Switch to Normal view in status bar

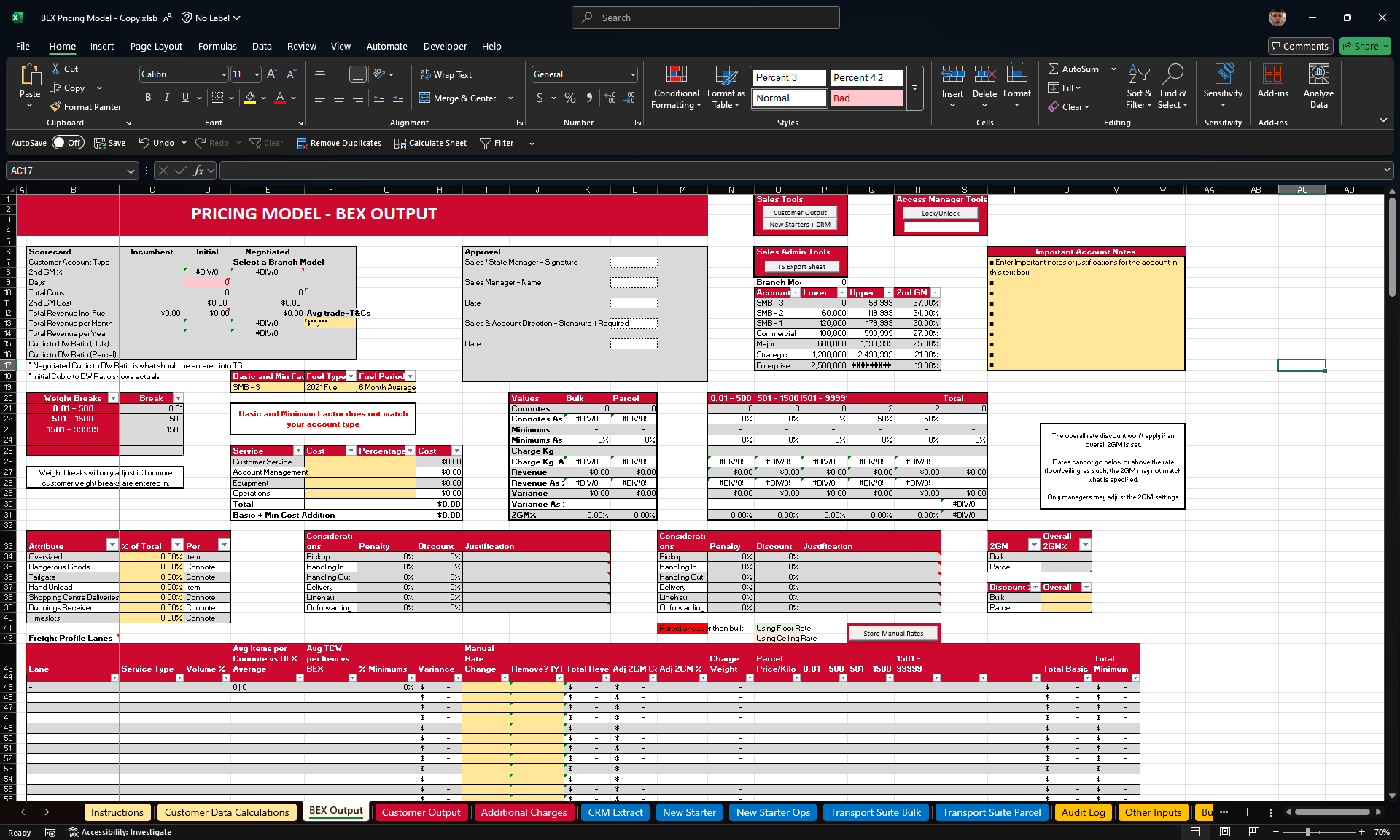click(1196, 832)
